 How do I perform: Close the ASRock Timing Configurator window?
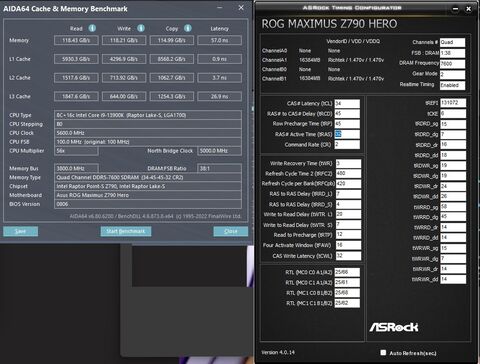click(x=468, y=9)
